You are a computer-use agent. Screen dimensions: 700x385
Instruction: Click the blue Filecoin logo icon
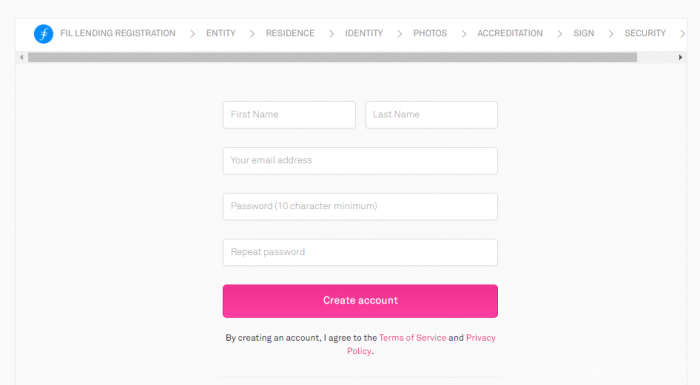coord(43,33)
